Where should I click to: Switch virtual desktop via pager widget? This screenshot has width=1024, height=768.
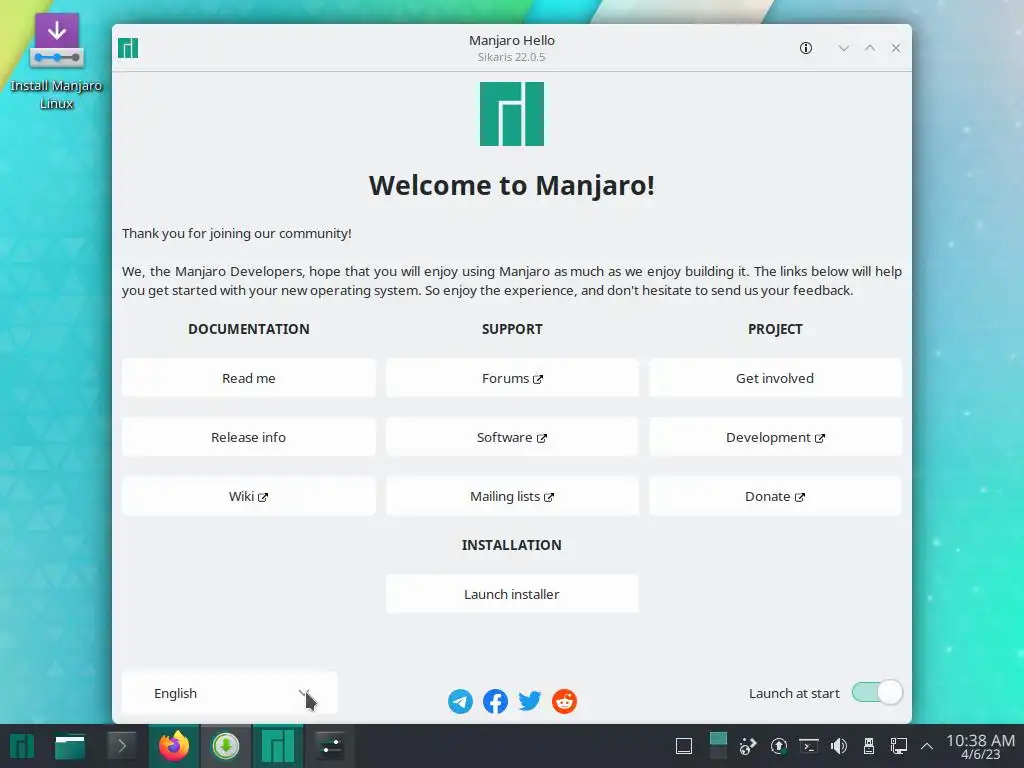[718, 746]
